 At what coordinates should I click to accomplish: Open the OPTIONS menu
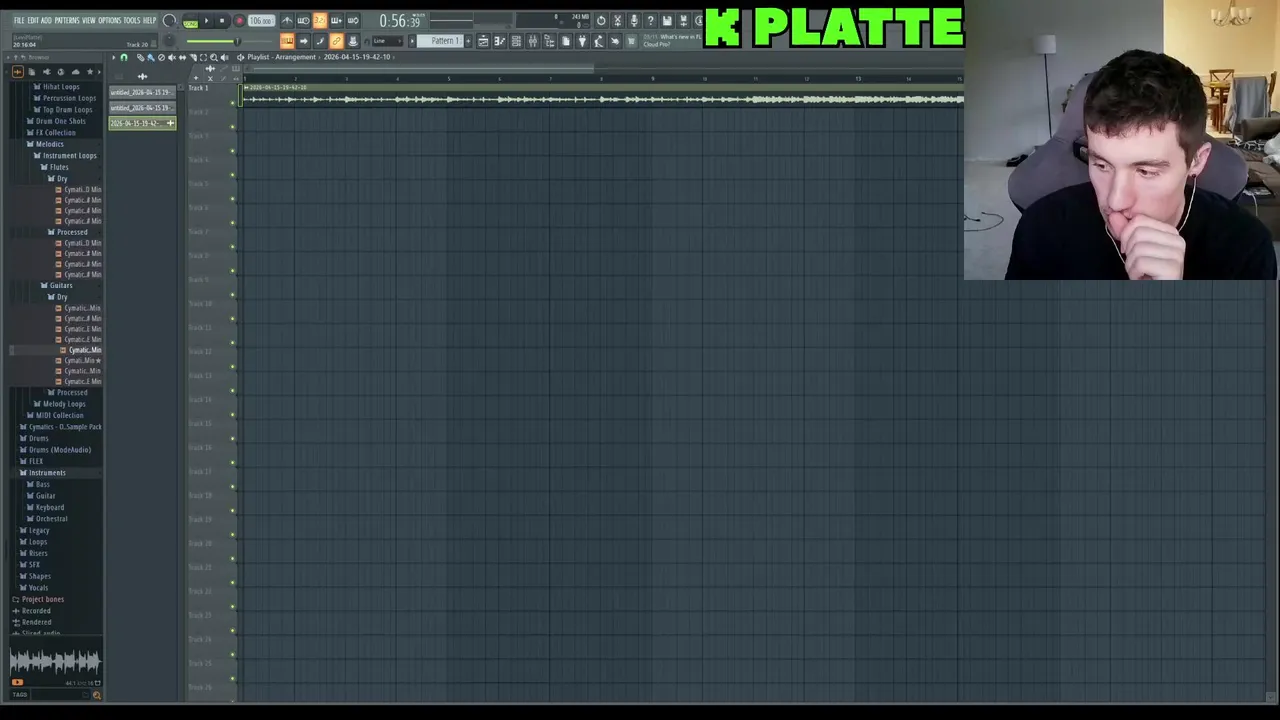click(110, 20)
